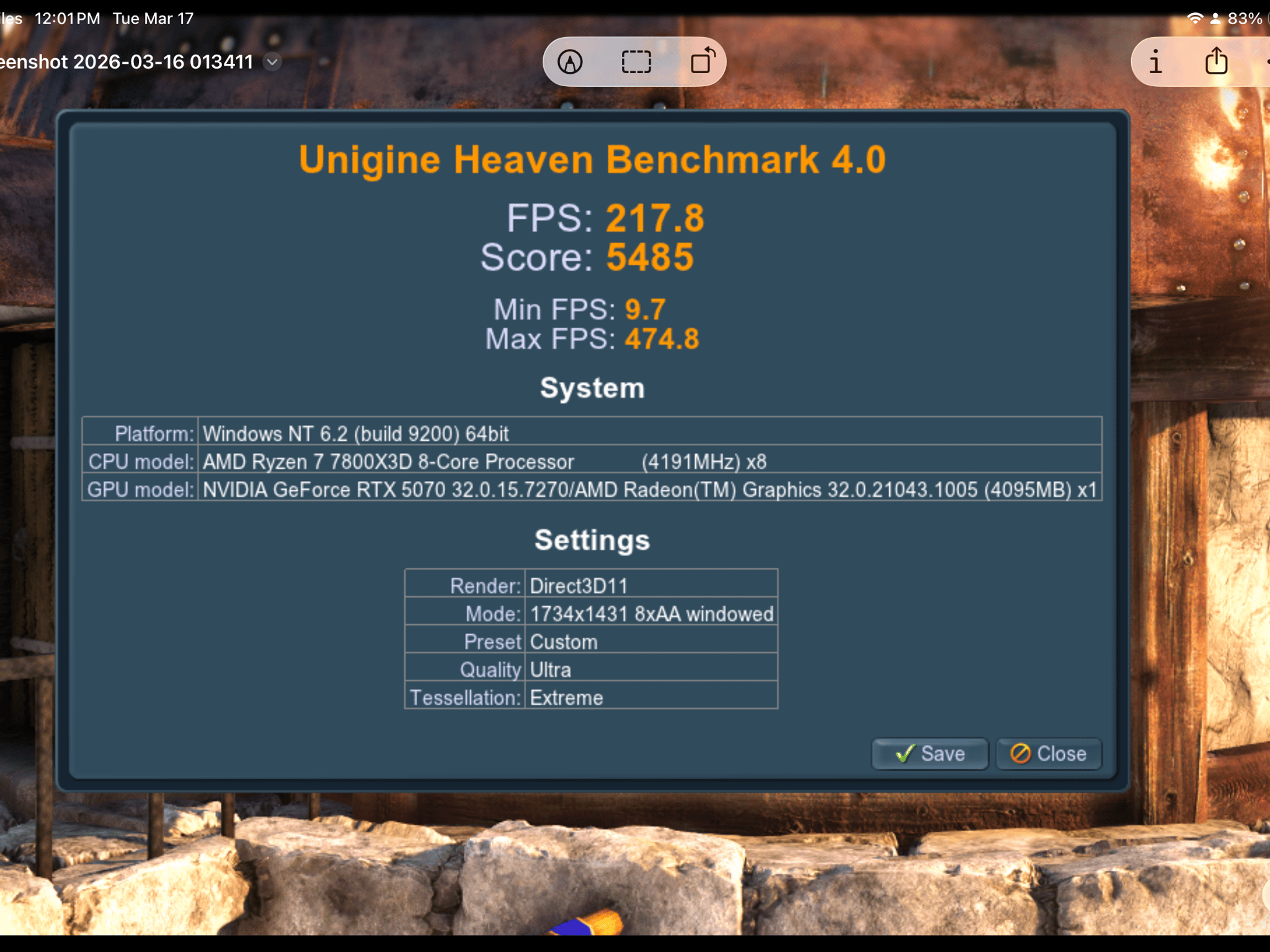Click the Windows NT 6.2 platform cell
Viewport: 1270px width, 952px height.
(650, 431)
